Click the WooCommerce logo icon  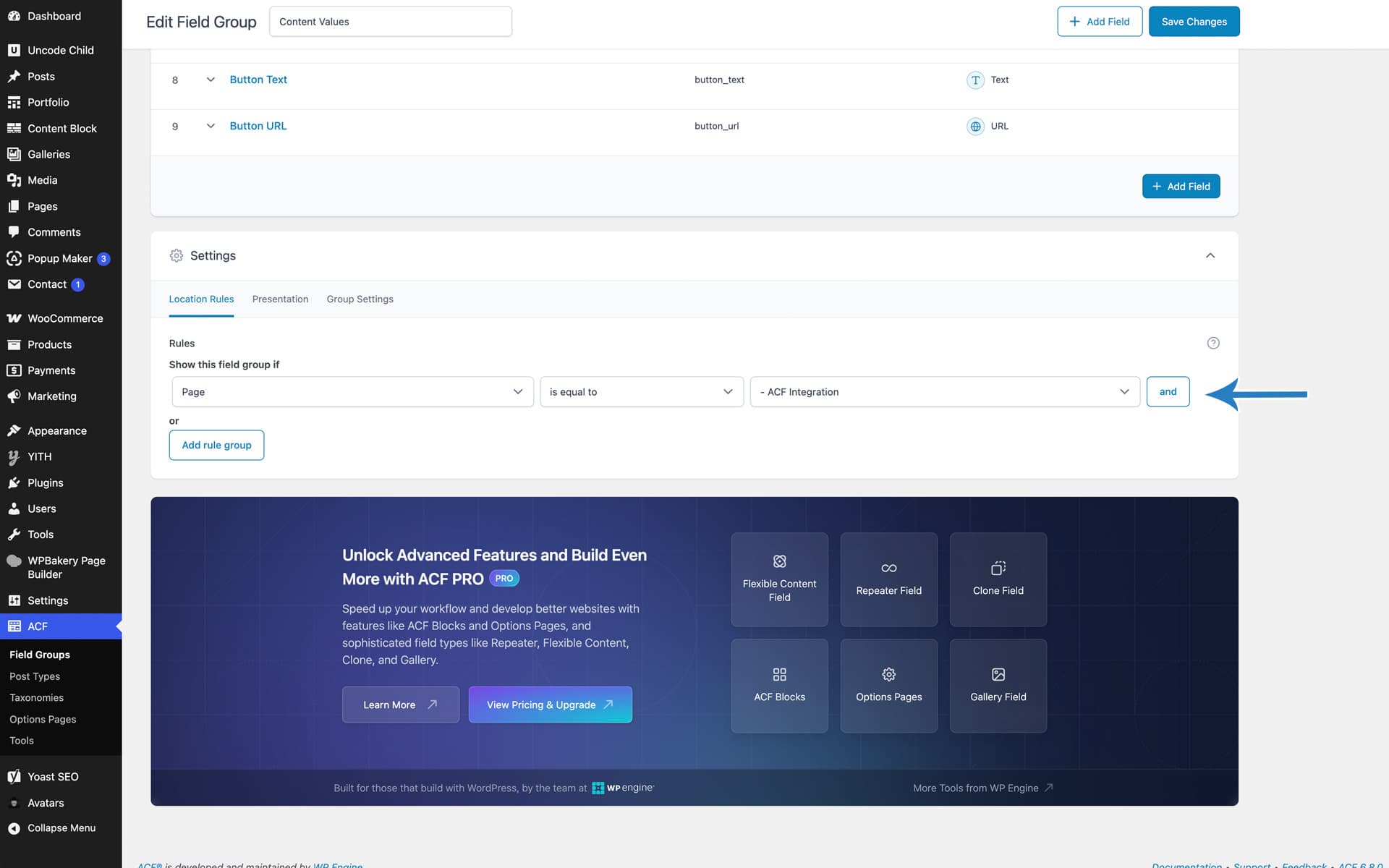coord(14,318)
